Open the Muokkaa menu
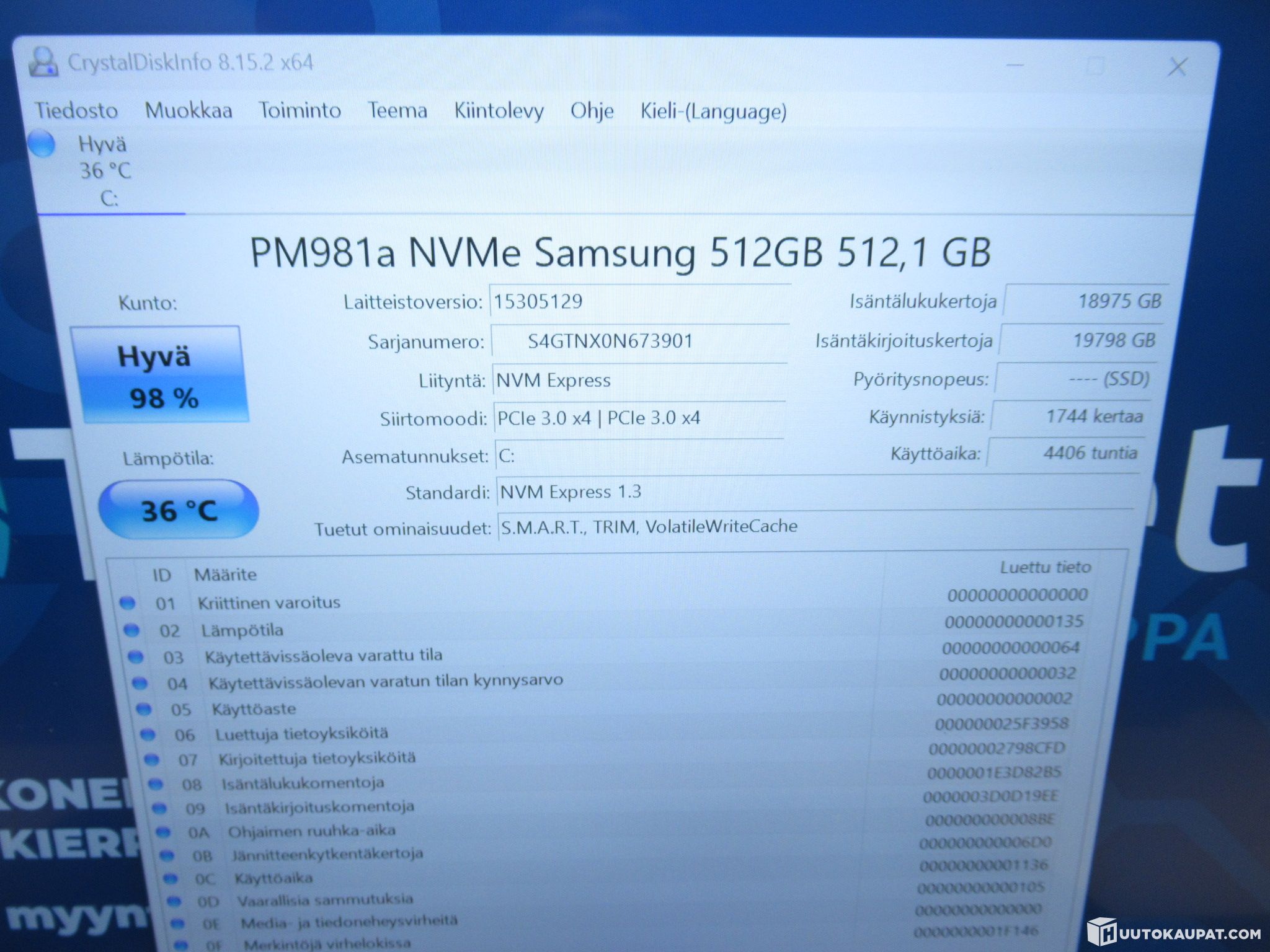 pos(189,110)
